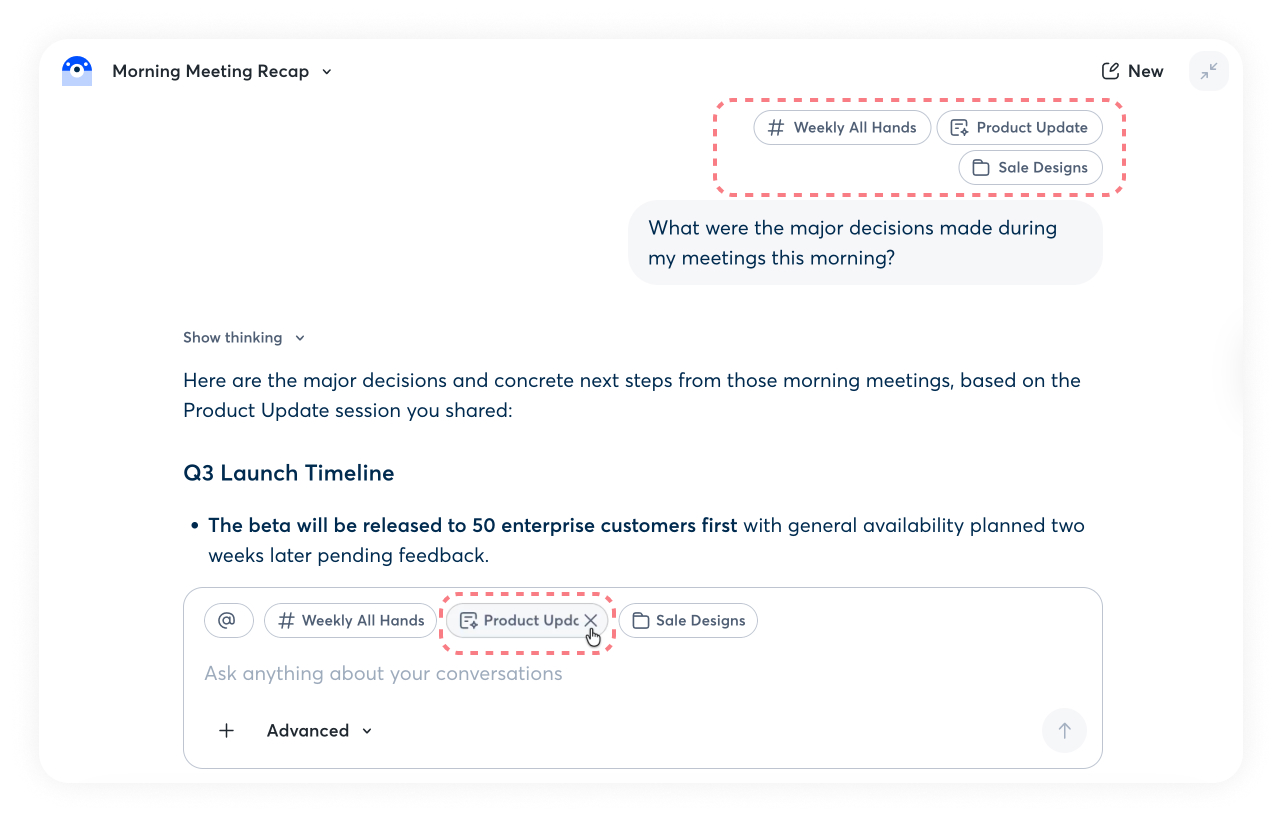Open the Advanced options dropdown
Screen dimensions: 1282x822
coord(319,731)
